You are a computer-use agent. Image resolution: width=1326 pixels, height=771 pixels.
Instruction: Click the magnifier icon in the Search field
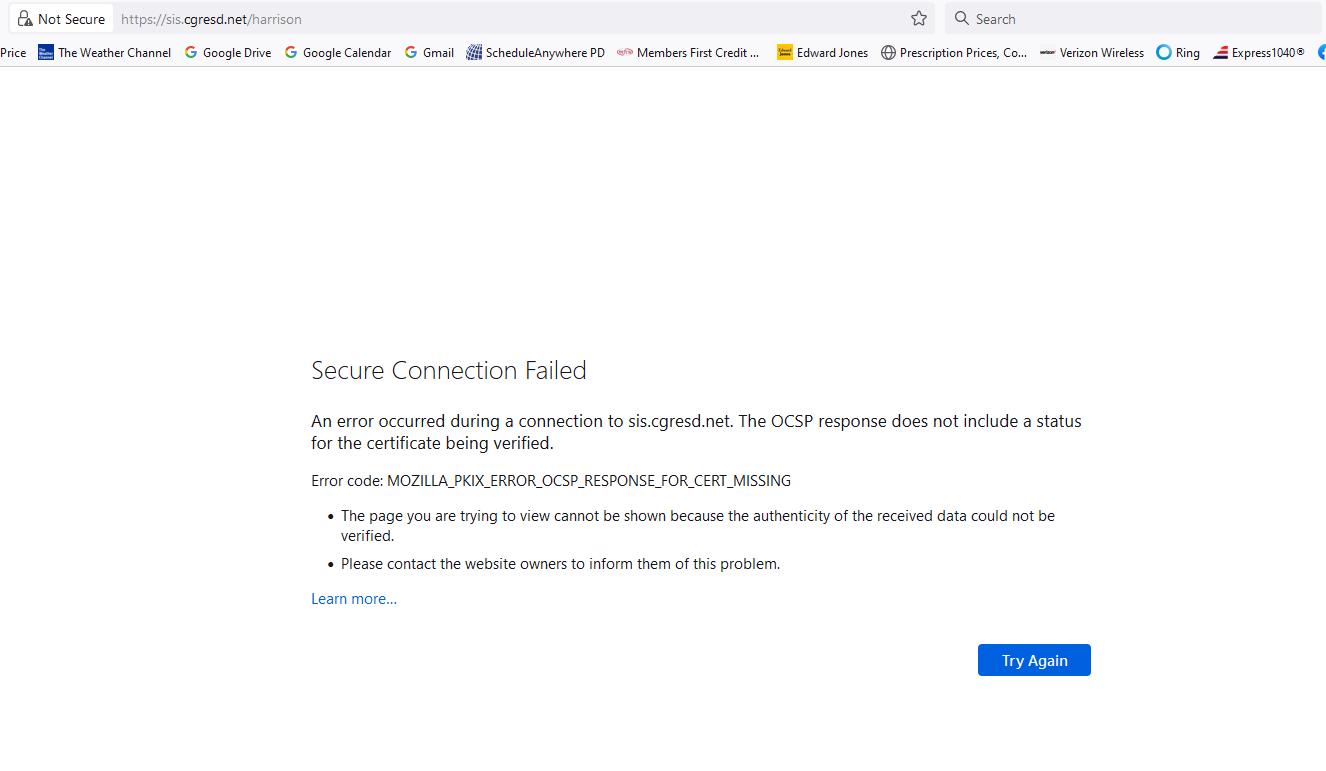tap(960, 18)
